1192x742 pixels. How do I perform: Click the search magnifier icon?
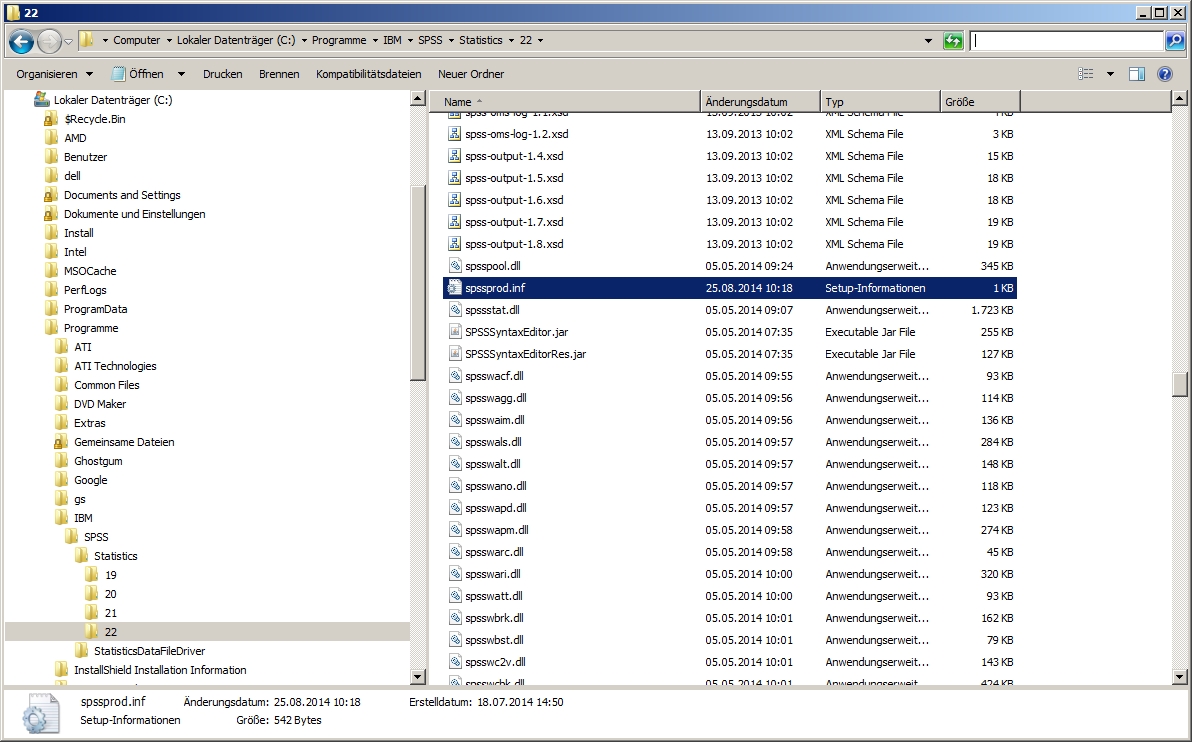click(x=1175, y=41)
